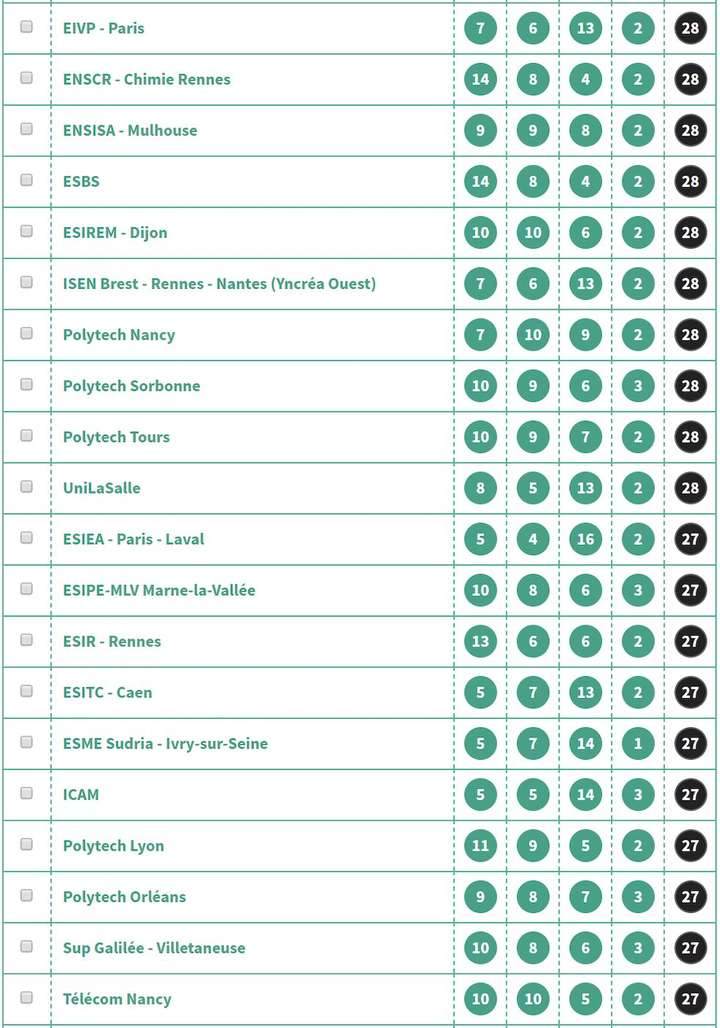The height and width of the screenshot is (1028, 720).
Task: Open the ENSISA - Mulhouse school link
Action: tap(130, 130)
